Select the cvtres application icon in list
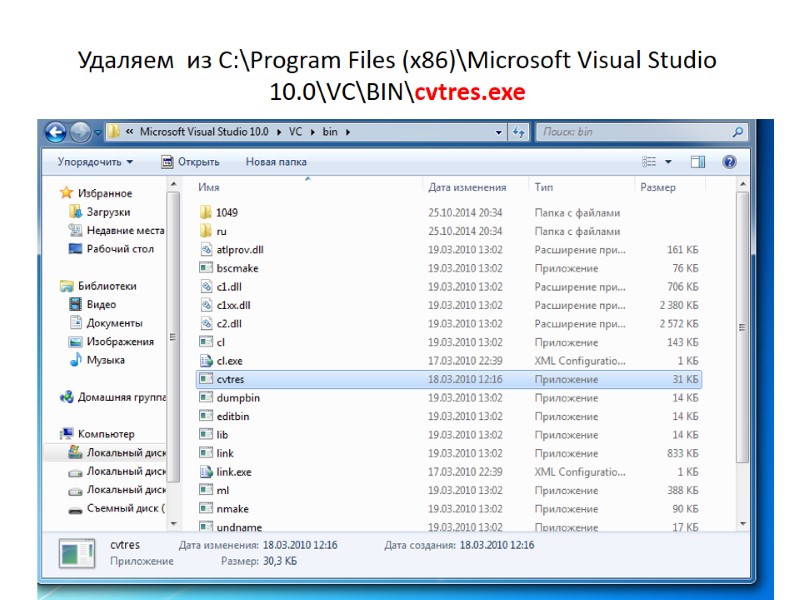The height and width of the screenshot is (600, 800). (x=206, y=379)
